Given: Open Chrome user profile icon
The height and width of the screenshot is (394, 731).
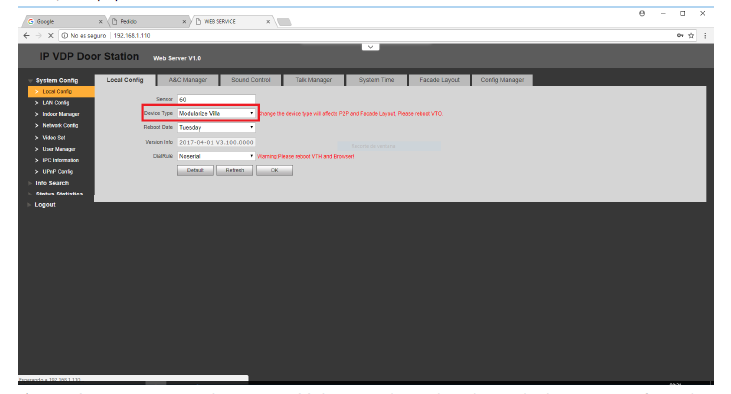Looking at the screenshot, I should click(642, 14).
